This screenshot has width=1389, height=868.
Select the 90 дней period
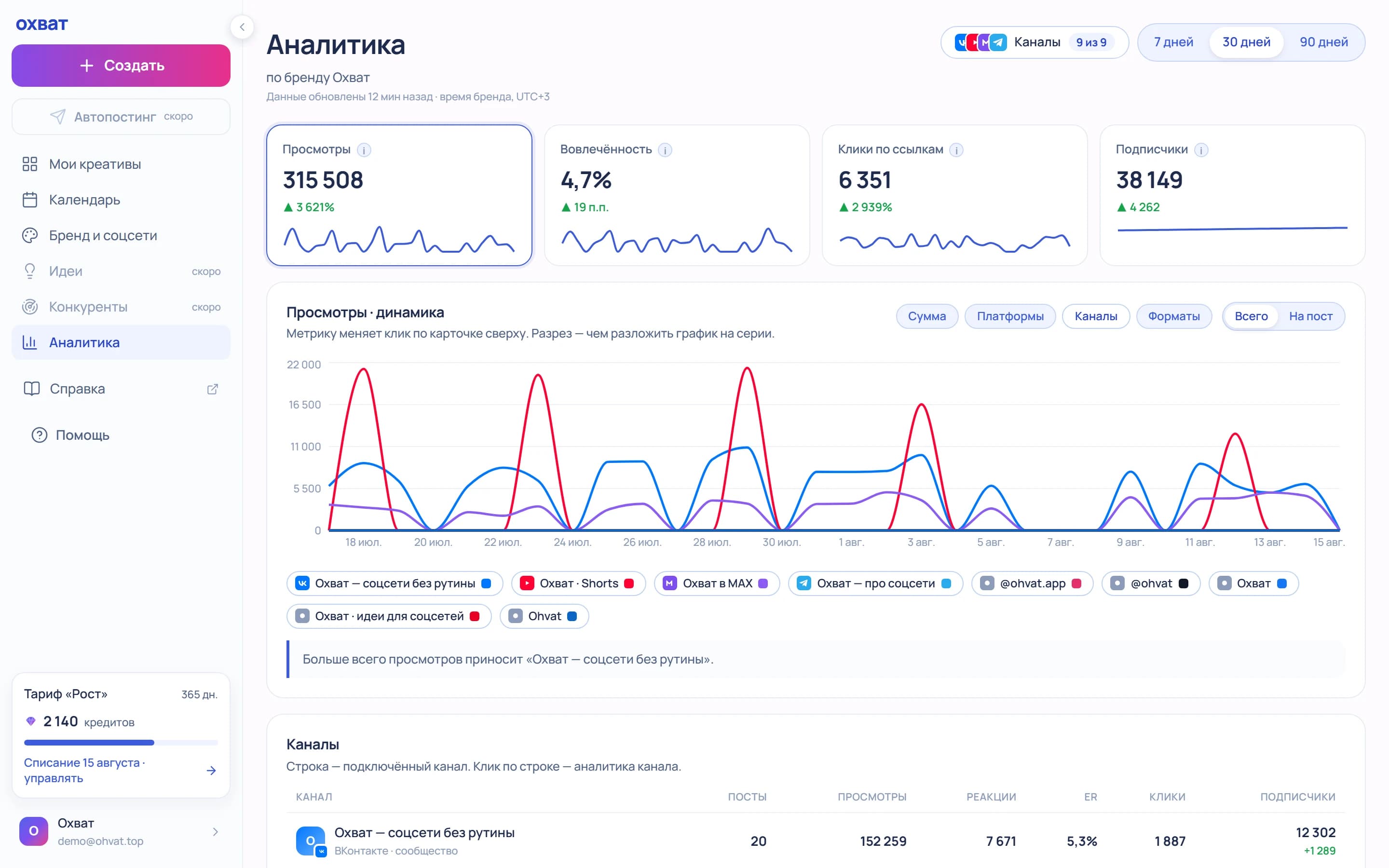click(x=1323, y=42)
